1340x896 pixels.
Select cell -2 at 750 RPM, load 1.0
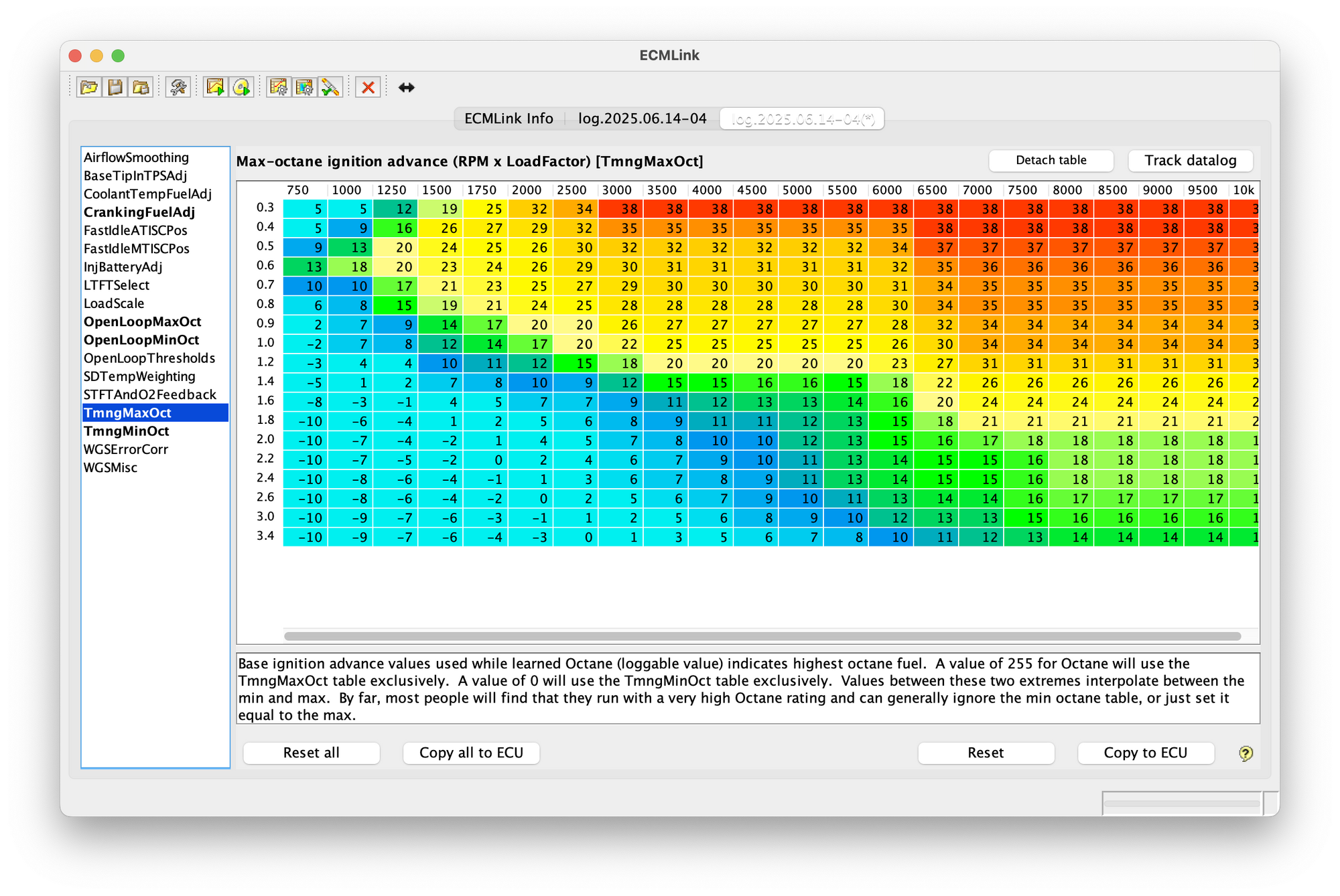click(305, 344)
